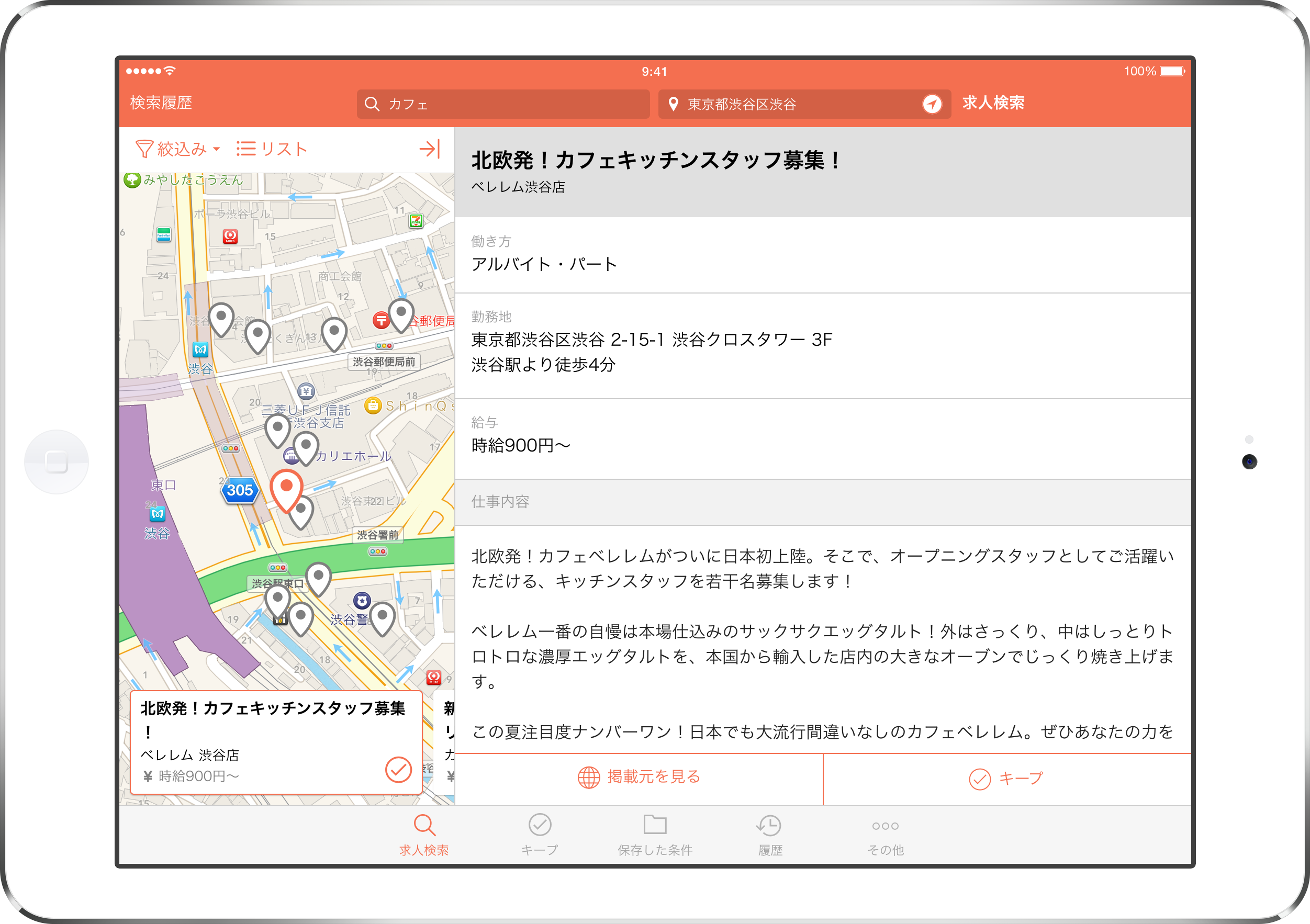Tap the current location arrow icon

tap(932, 104)
